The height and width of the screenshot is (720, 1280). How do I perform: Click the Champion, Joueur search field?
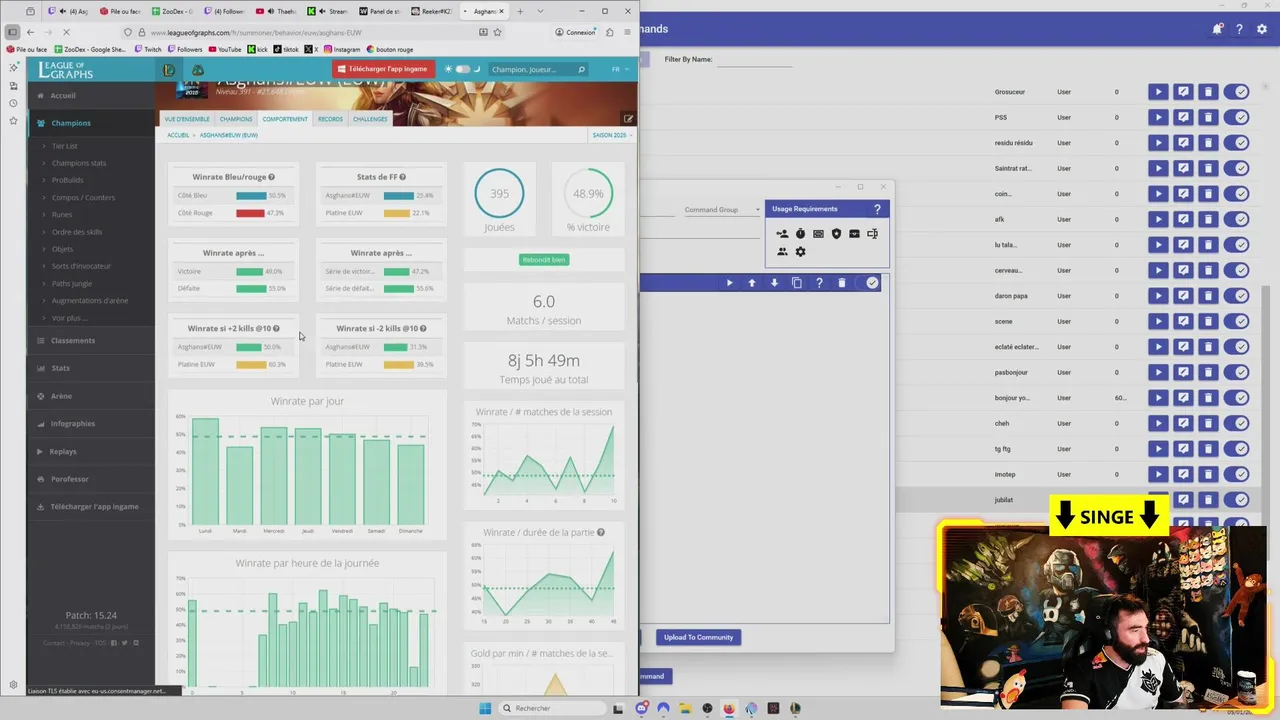tap(531, 70)
